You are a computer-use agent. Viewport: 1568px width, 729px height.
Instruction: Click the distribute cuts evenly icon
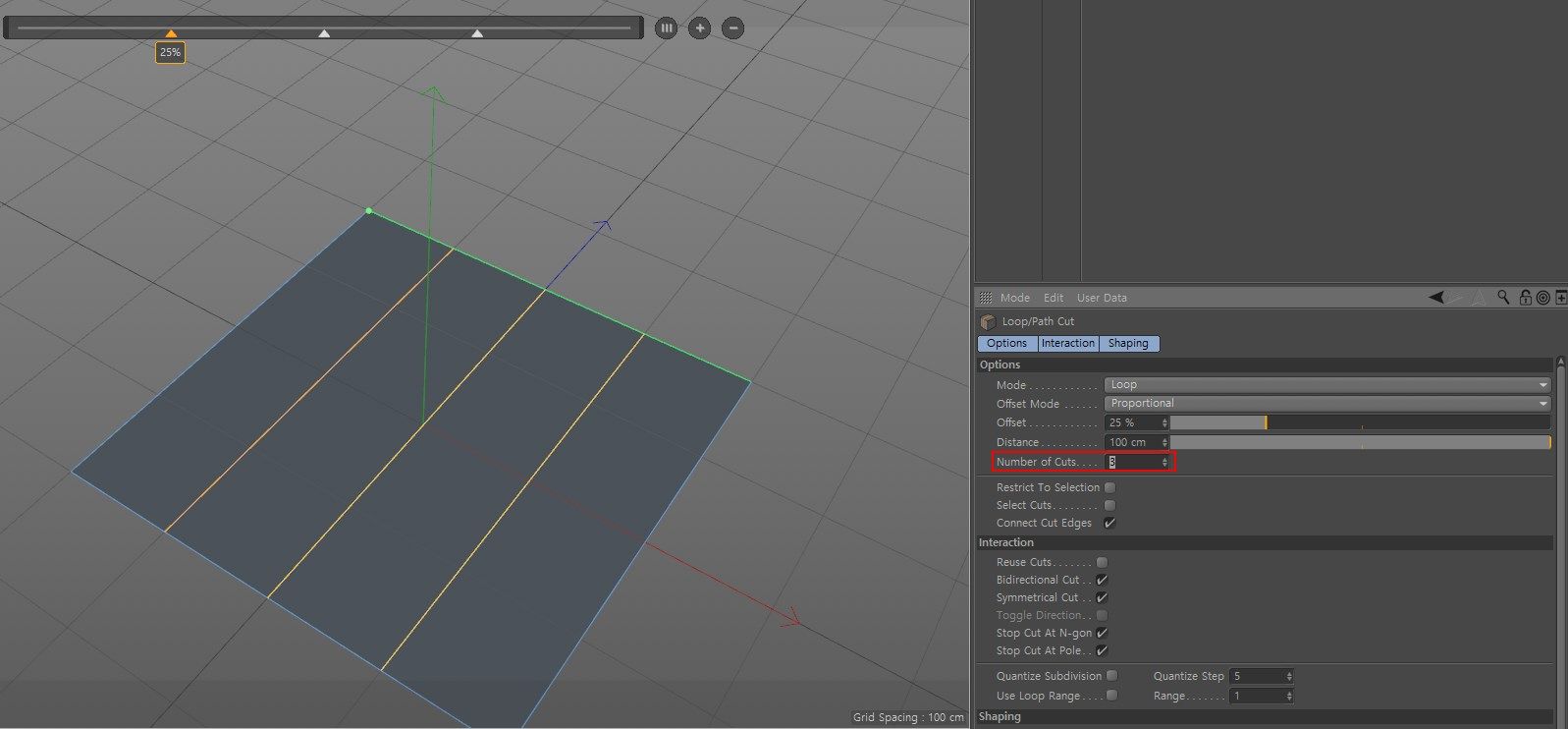(666, 28)
